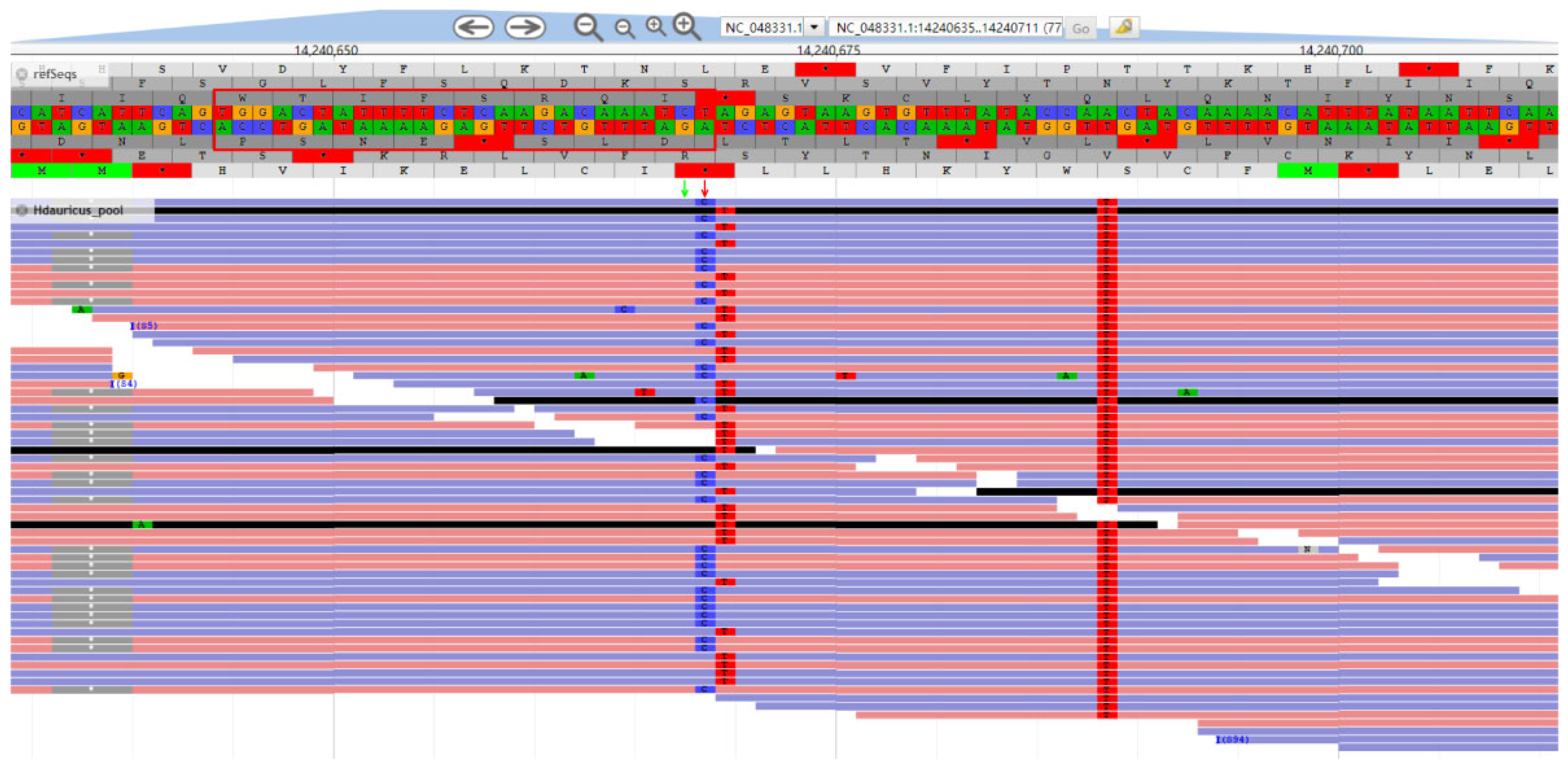Screen dimensions: 1568x763
Task: Click the large zoom-out magnifier
Action: coord(587,27)
